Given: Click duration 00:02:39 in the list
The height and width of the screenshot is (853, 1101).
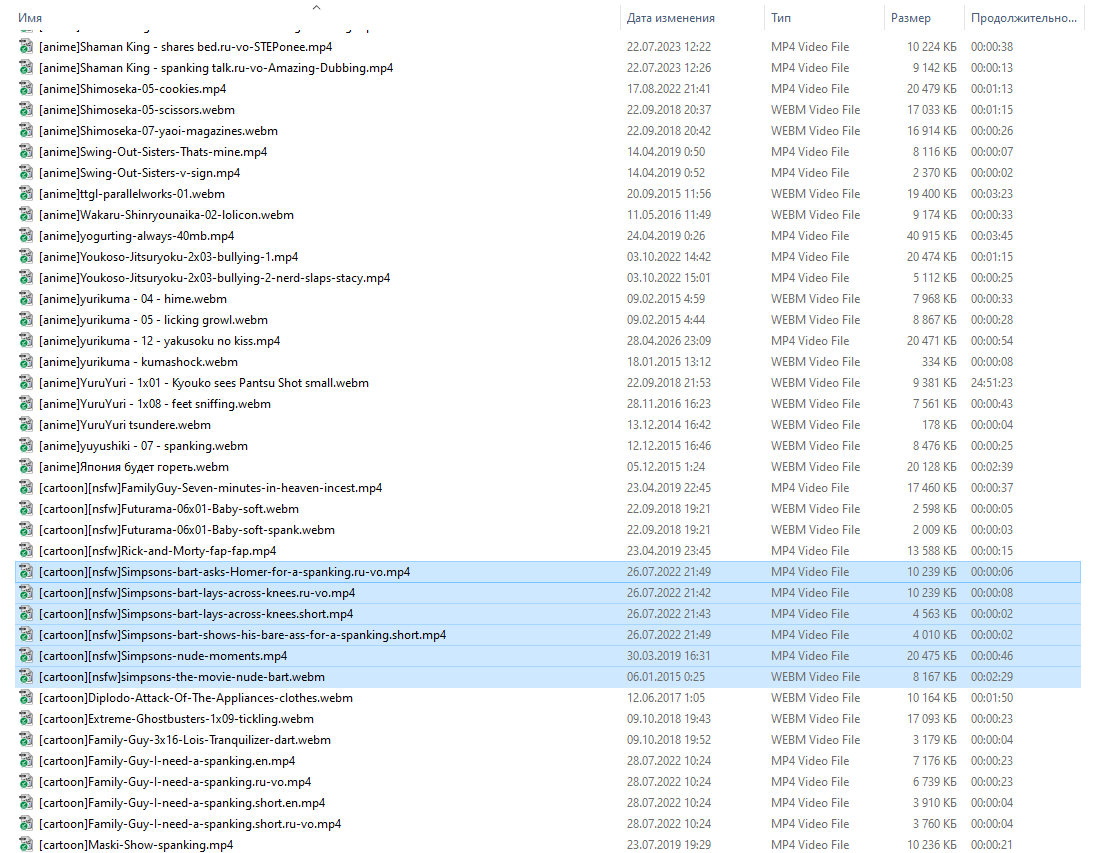Looking at the screenshot, I should click(991, 467).
